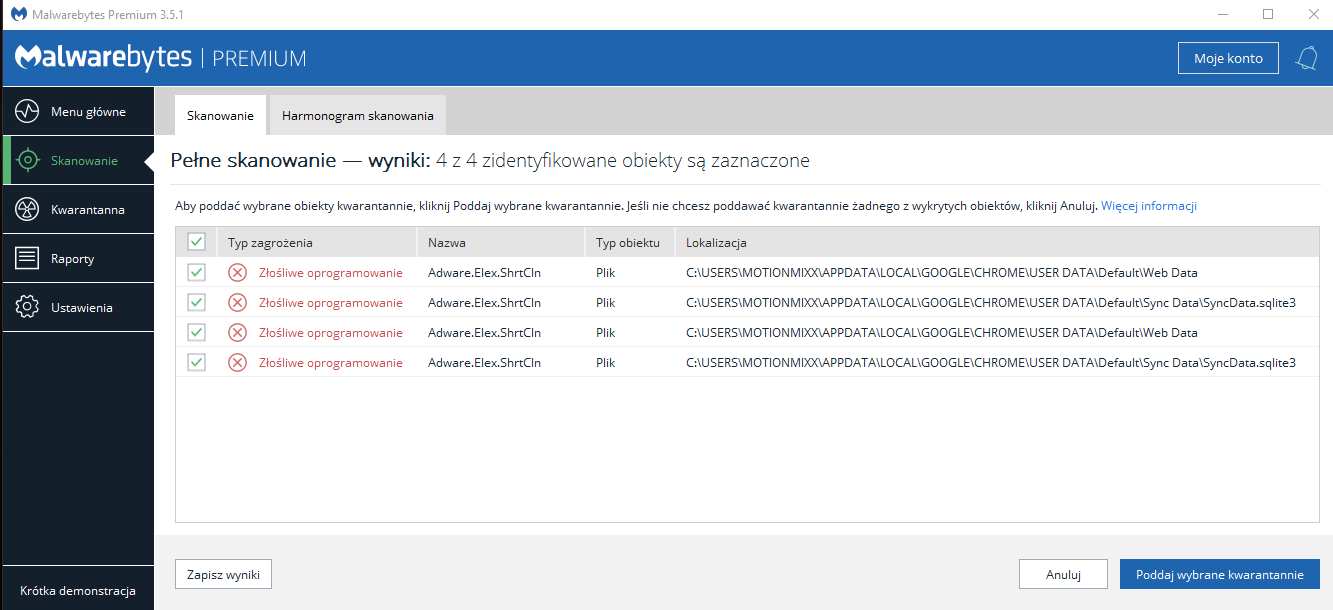
Task: Uncheck the first SyncData.sqlite3 threat row
Action: click(196, 302)
